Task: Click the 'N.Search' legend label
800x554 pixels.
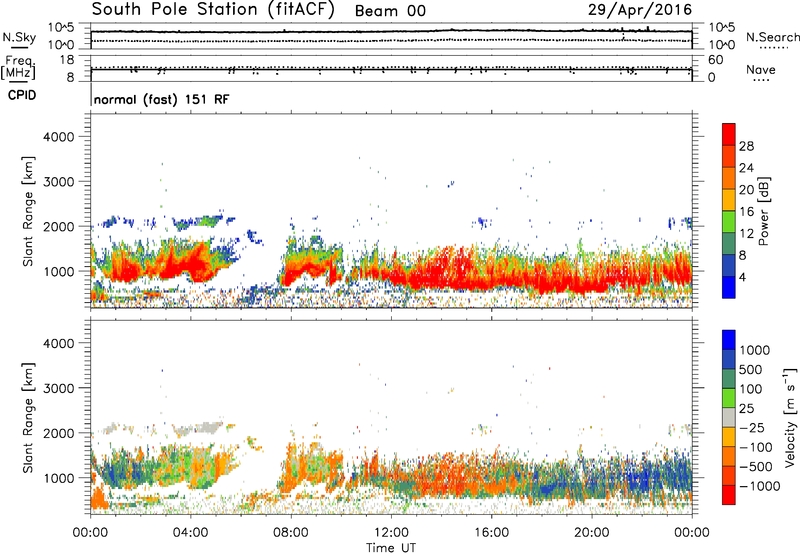Action: [x=772, y=37]
